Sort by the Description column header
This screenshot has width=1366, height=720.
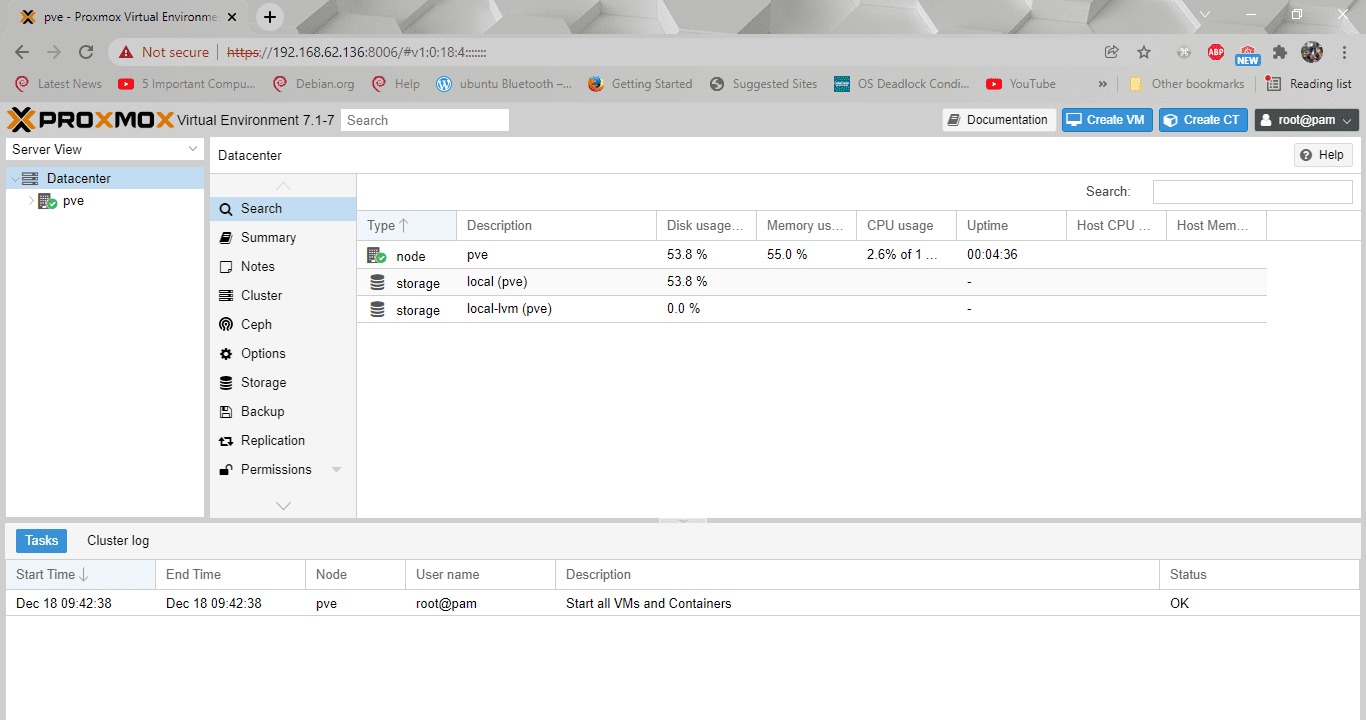tap(557, 225)
